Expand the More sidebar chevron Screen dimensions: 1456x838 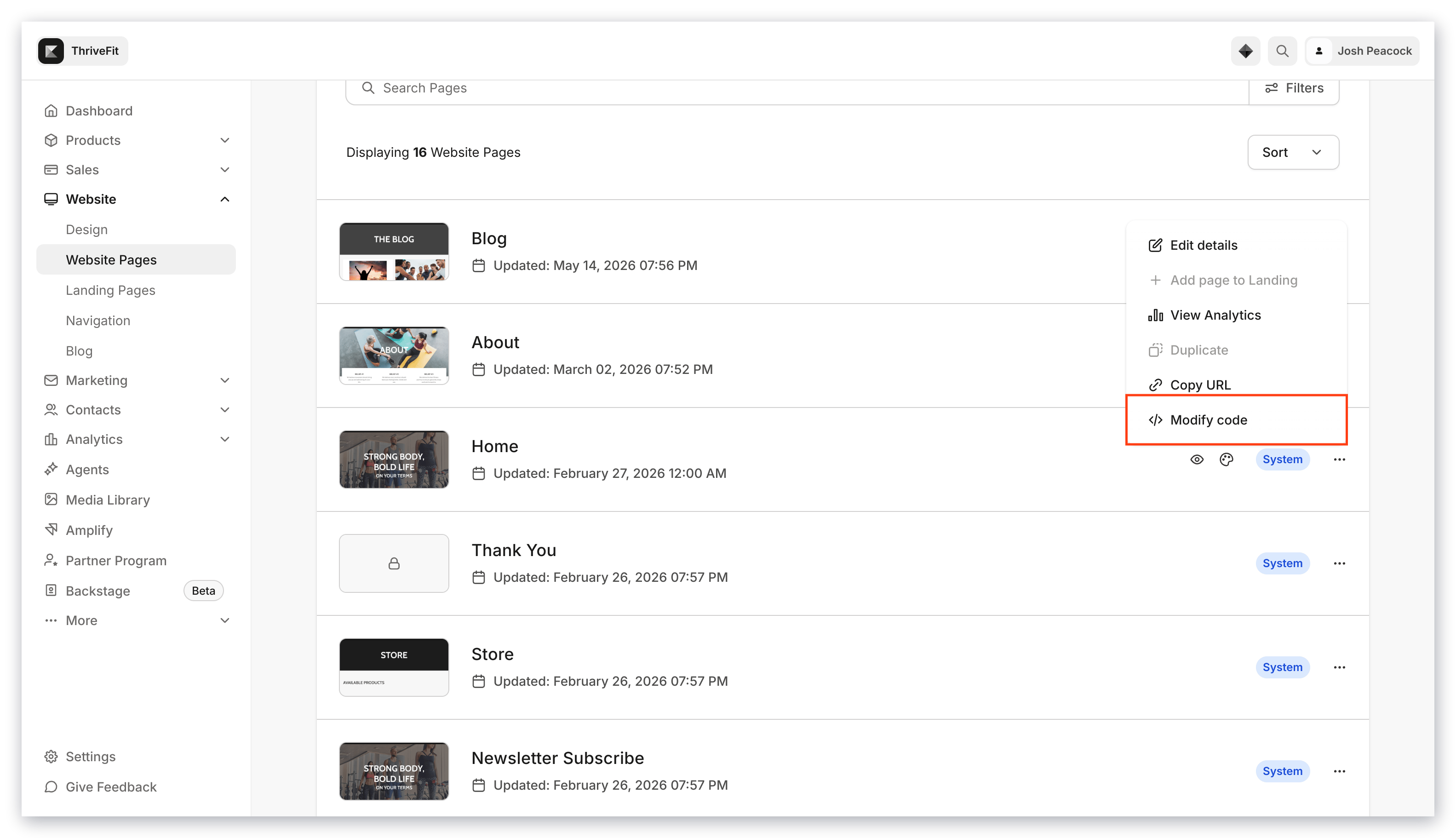click(224, 620)
